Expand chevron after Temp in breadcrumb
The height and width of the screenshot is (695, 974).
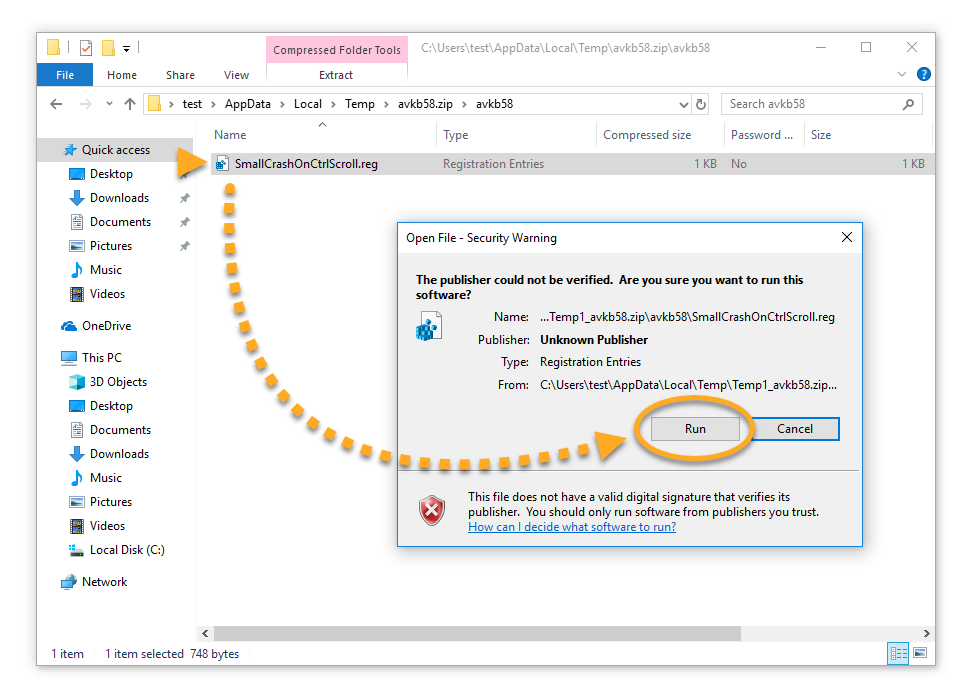click(x=386, y=104)
